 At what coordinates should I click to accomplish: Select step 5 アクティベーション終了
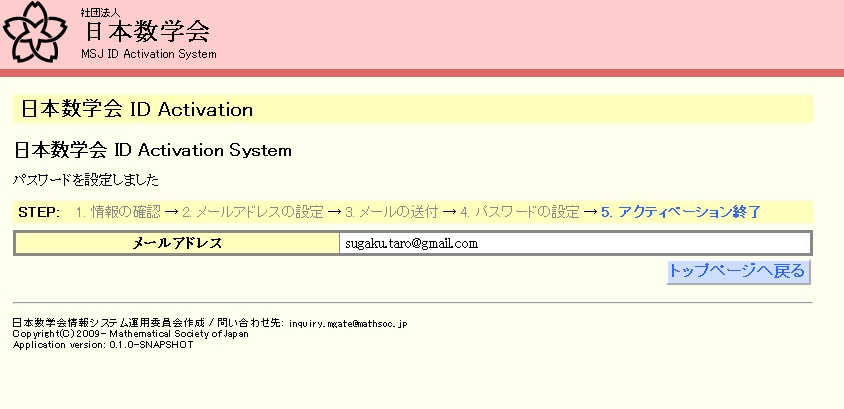[681, 212]
